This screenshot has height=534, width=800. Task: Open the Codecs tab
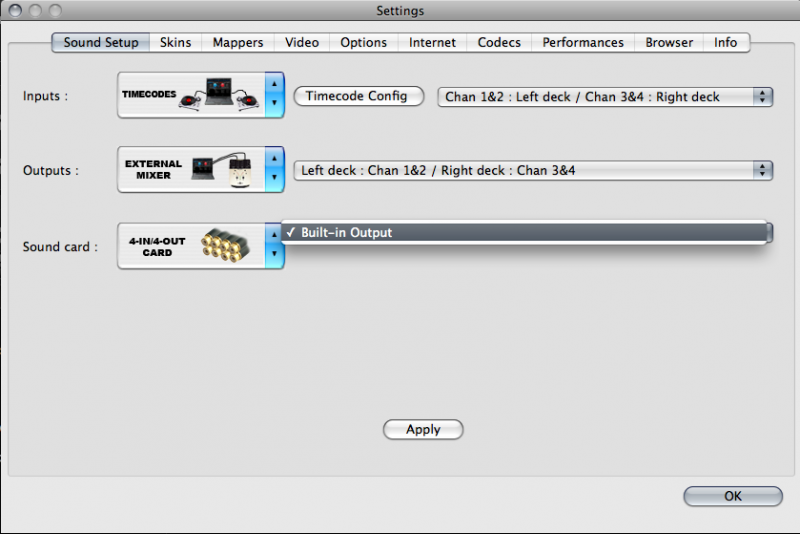[x=498, y=43]
